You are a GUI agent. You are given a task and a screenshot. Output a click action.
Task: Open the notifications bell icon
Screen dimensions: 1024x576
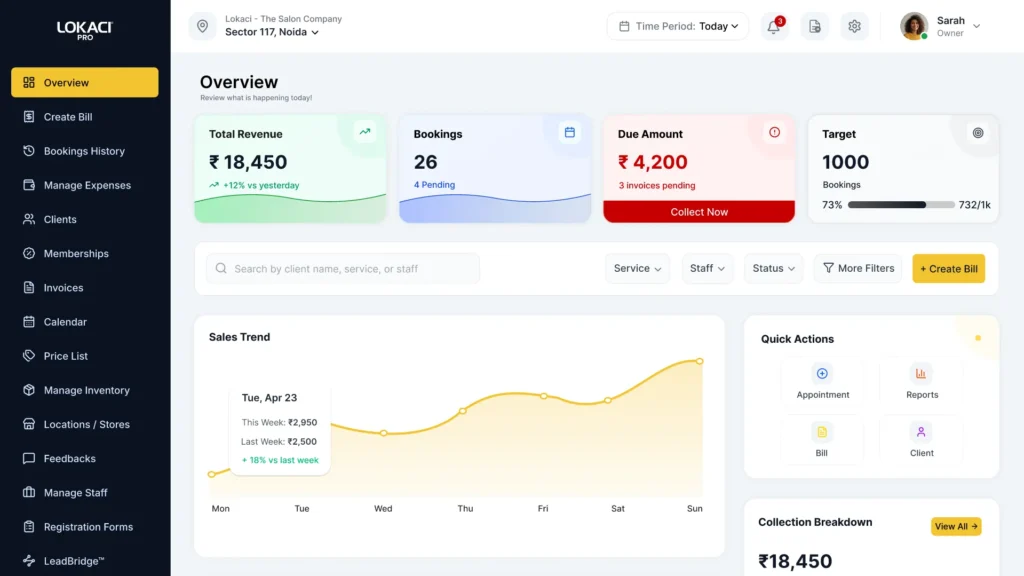[x=773, y=27]
